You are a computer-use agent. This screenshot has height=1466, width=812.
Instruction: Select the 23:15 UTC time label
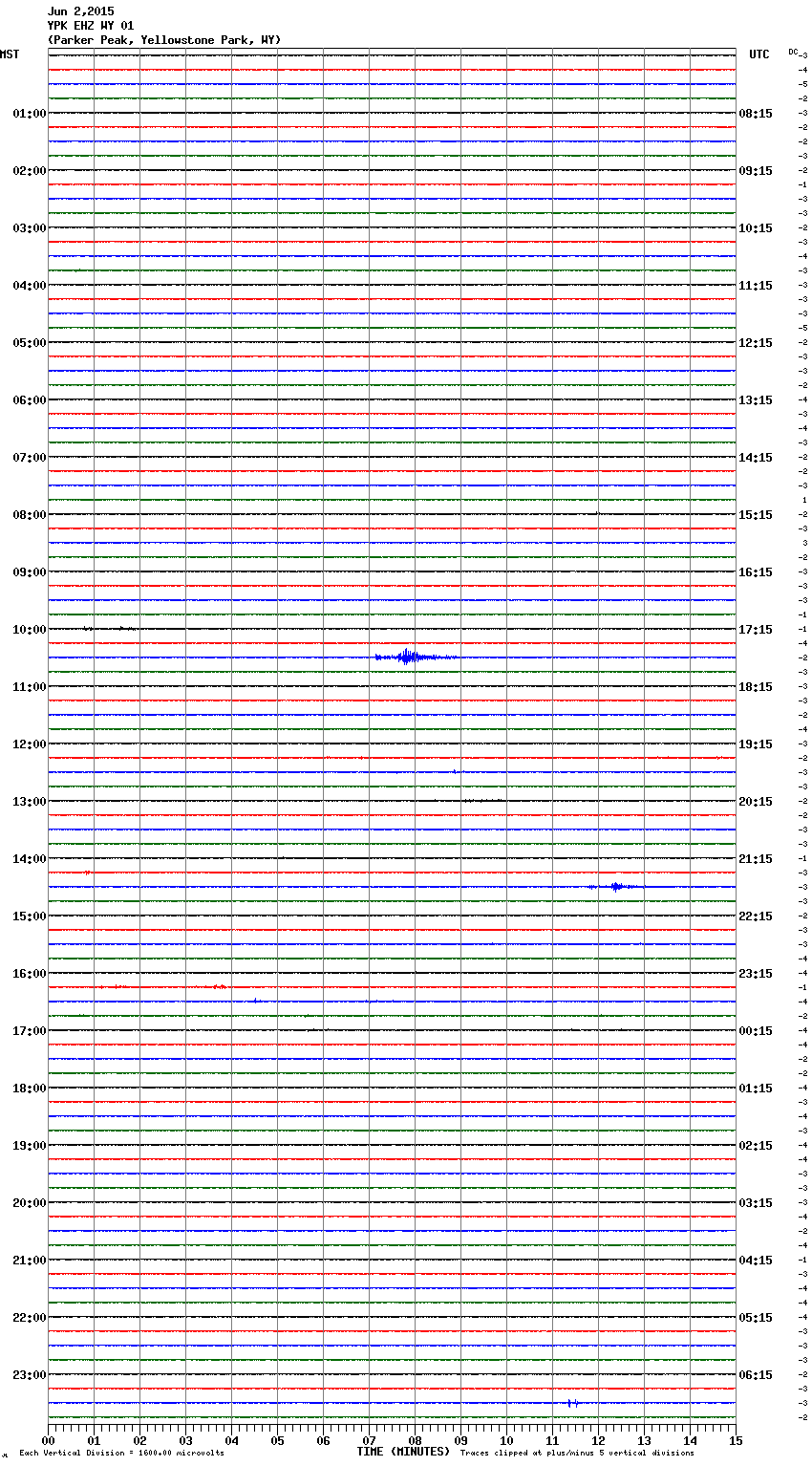(x=756, y=974)
